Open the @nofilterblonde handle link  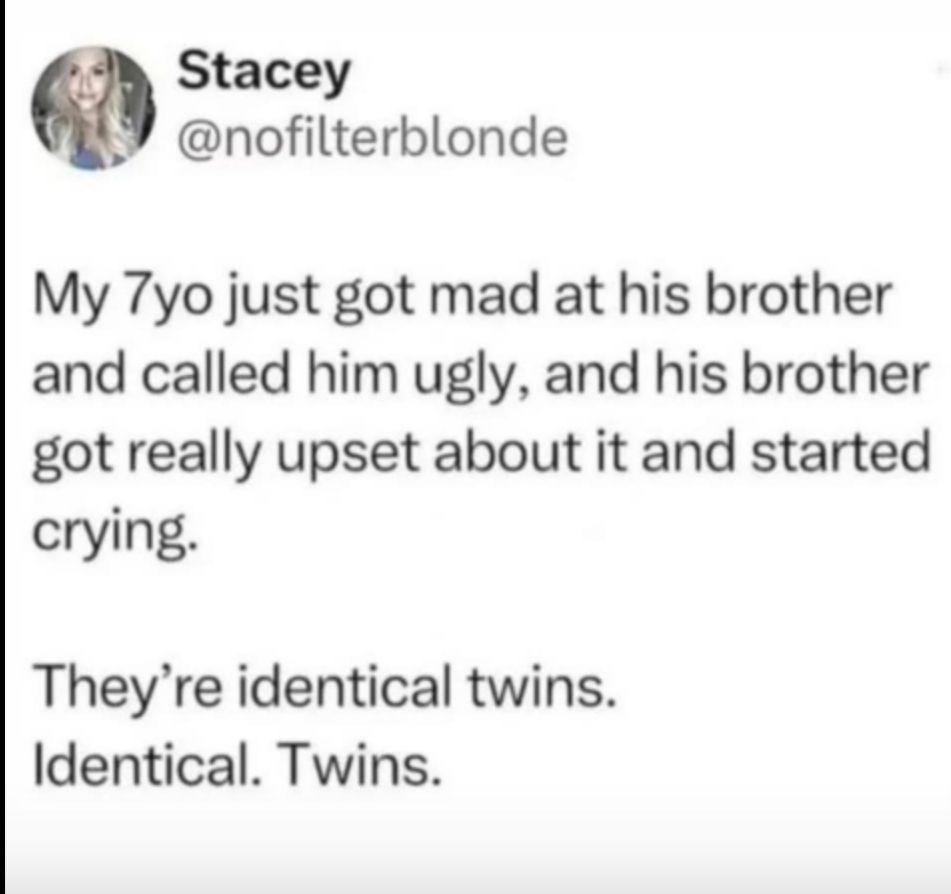point(372,138)
